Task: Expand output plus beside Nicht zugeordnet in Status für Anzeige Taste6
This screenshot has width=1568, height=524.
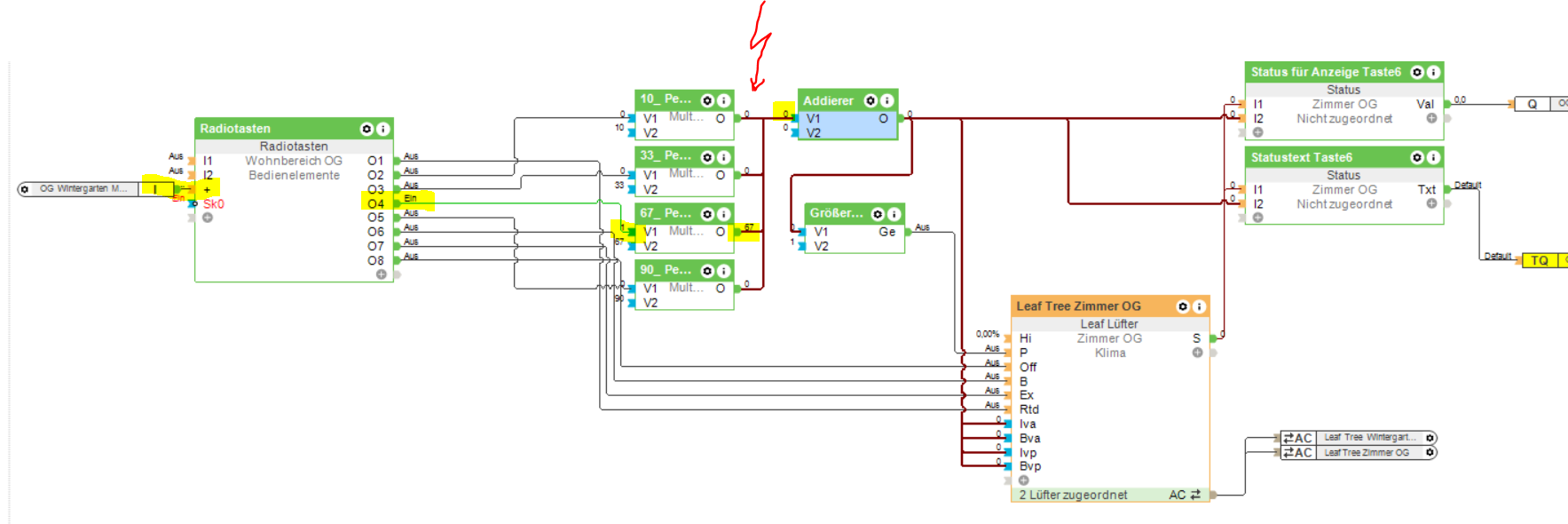Action: click(1431, 118)
